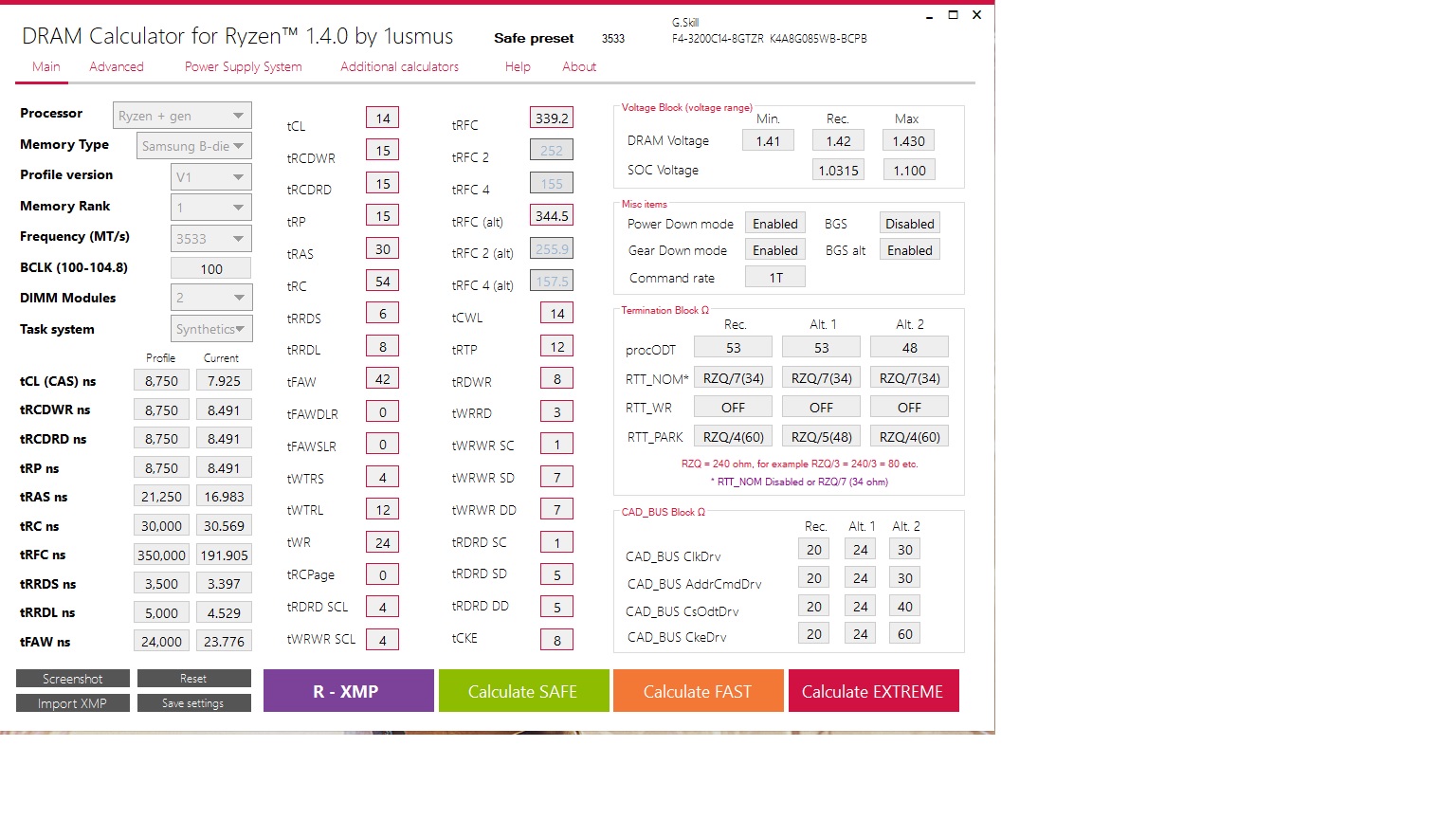Click procODT Alt. 2 value 48

click(x=910, y=348)
